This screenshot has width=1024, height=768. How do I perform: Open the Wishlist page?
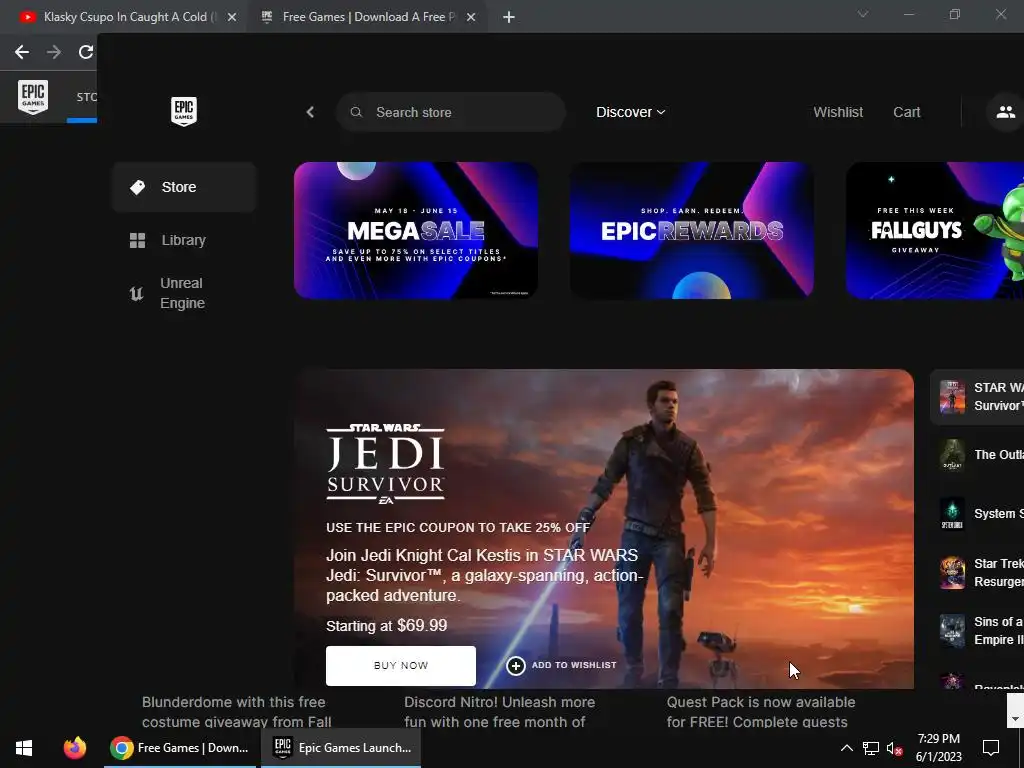838,112
